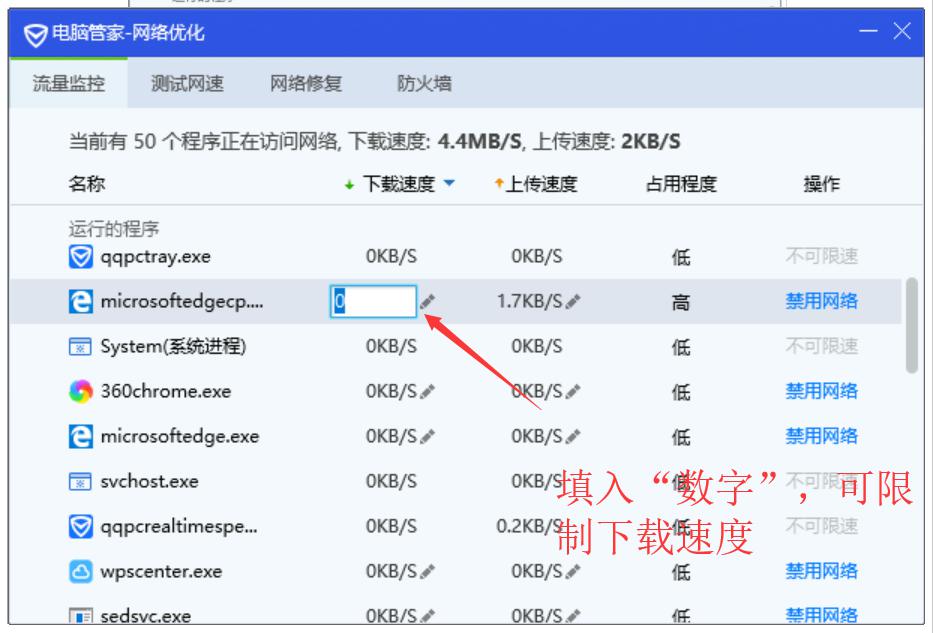Open the 防火墙 tab
Screen dimensions: 933x633
(424, 83)
